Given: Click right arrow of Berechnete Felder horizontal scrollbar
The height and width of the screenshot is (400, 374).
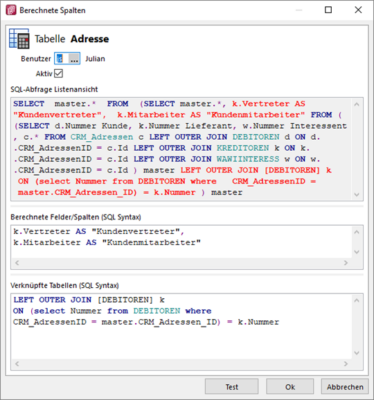Looking at the screenshot, I should click(x=346, y=263).
